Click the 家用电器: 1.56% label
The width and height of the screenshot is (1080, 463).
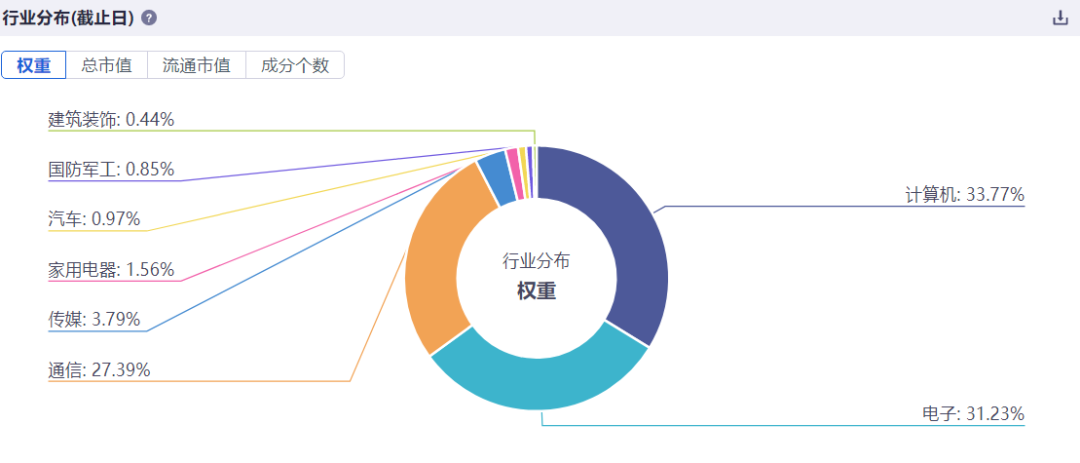(111, 269)
